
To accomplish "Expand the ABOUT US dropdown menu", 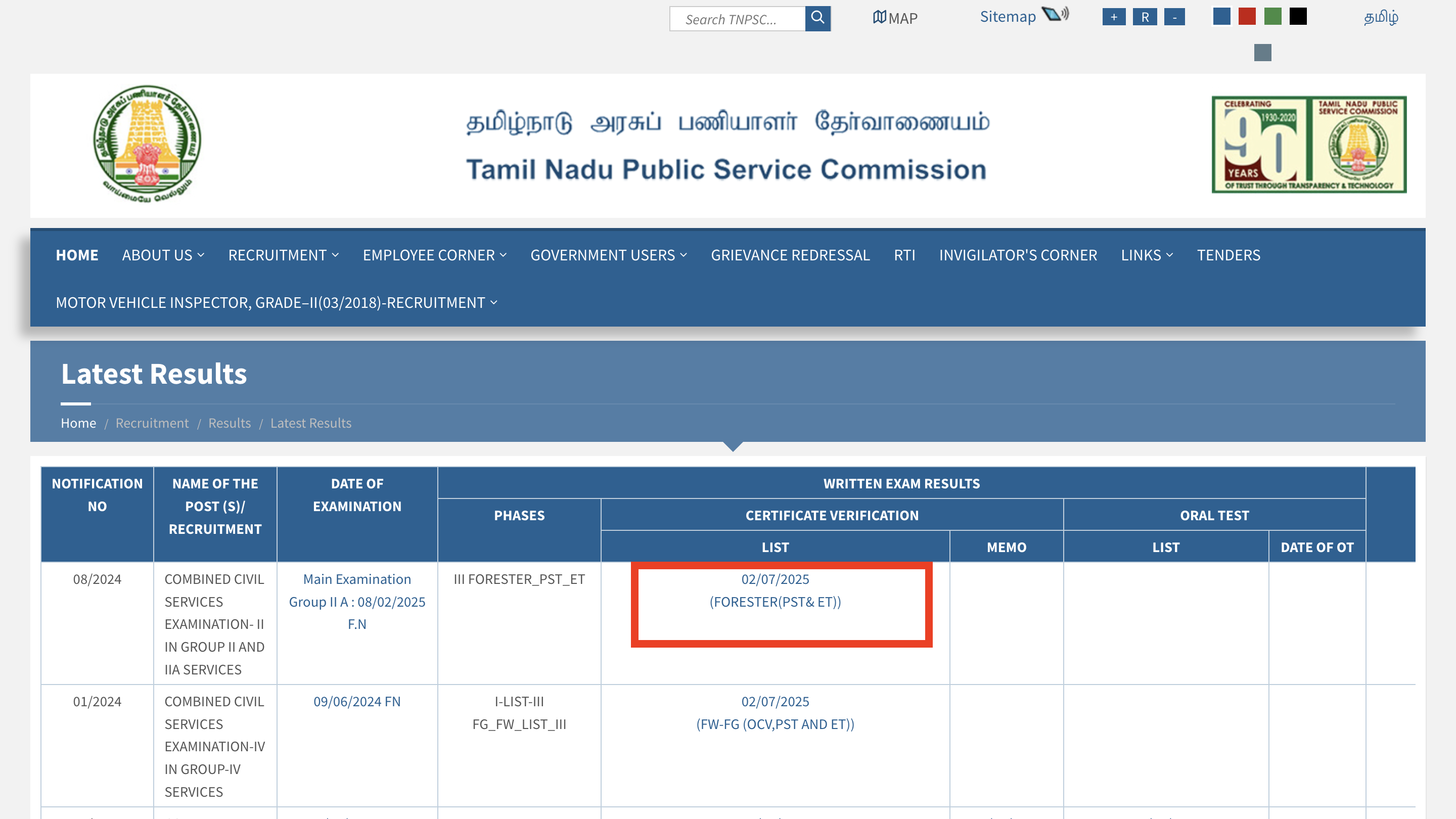I will 163,255.
